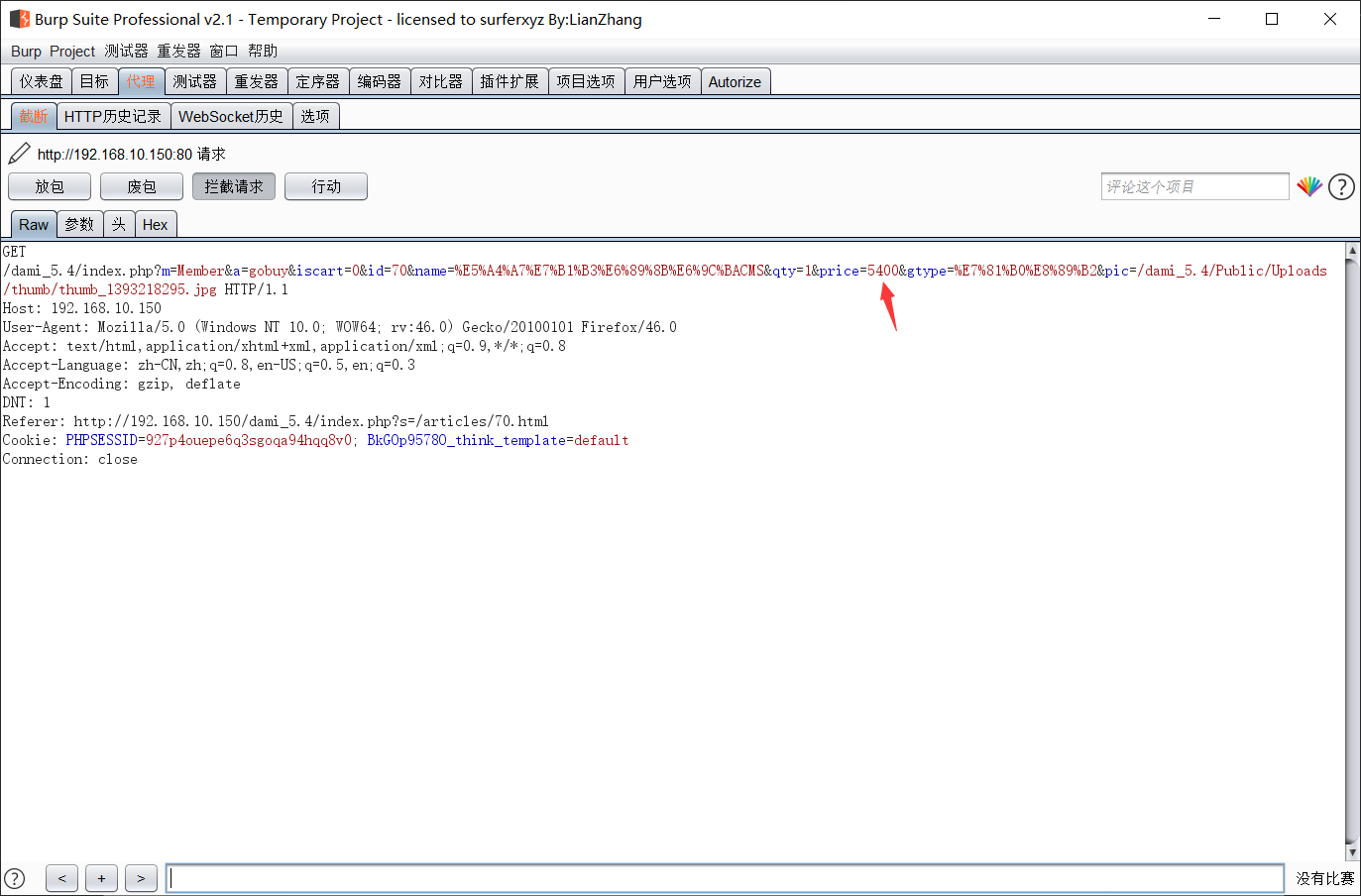Open the Project menu
Viewport: 1361px width, 896px height.
[x=72, y=52]
